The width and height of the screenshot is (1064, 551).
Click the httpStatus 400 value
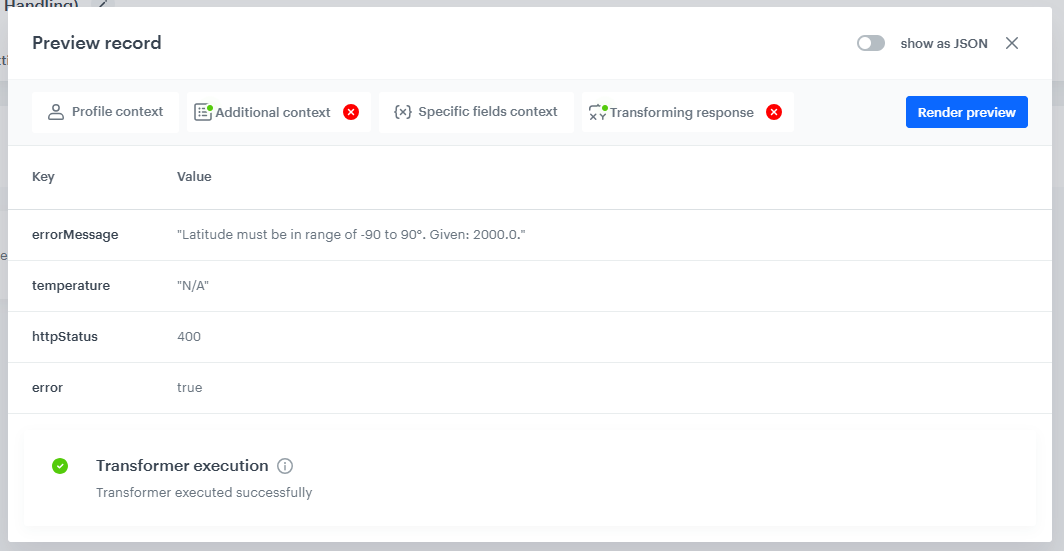click(x=189, y=337)
